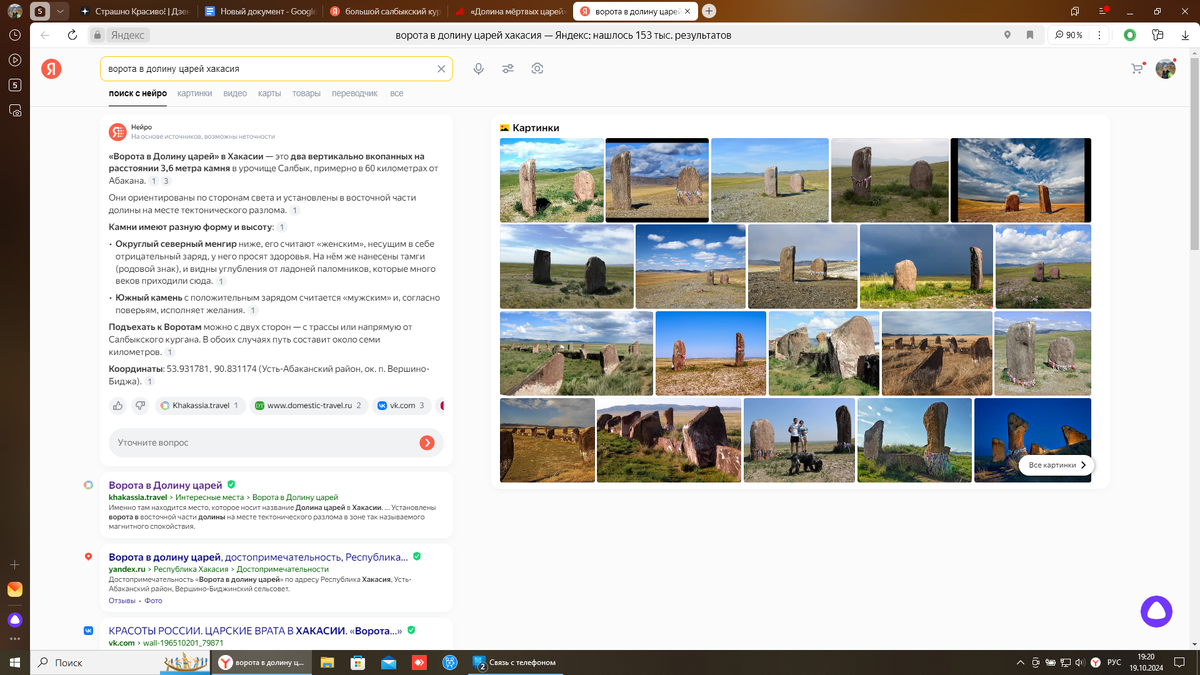
Task: Click the green shield protect icon in toolbar
Action: (x=1129, y=35)
